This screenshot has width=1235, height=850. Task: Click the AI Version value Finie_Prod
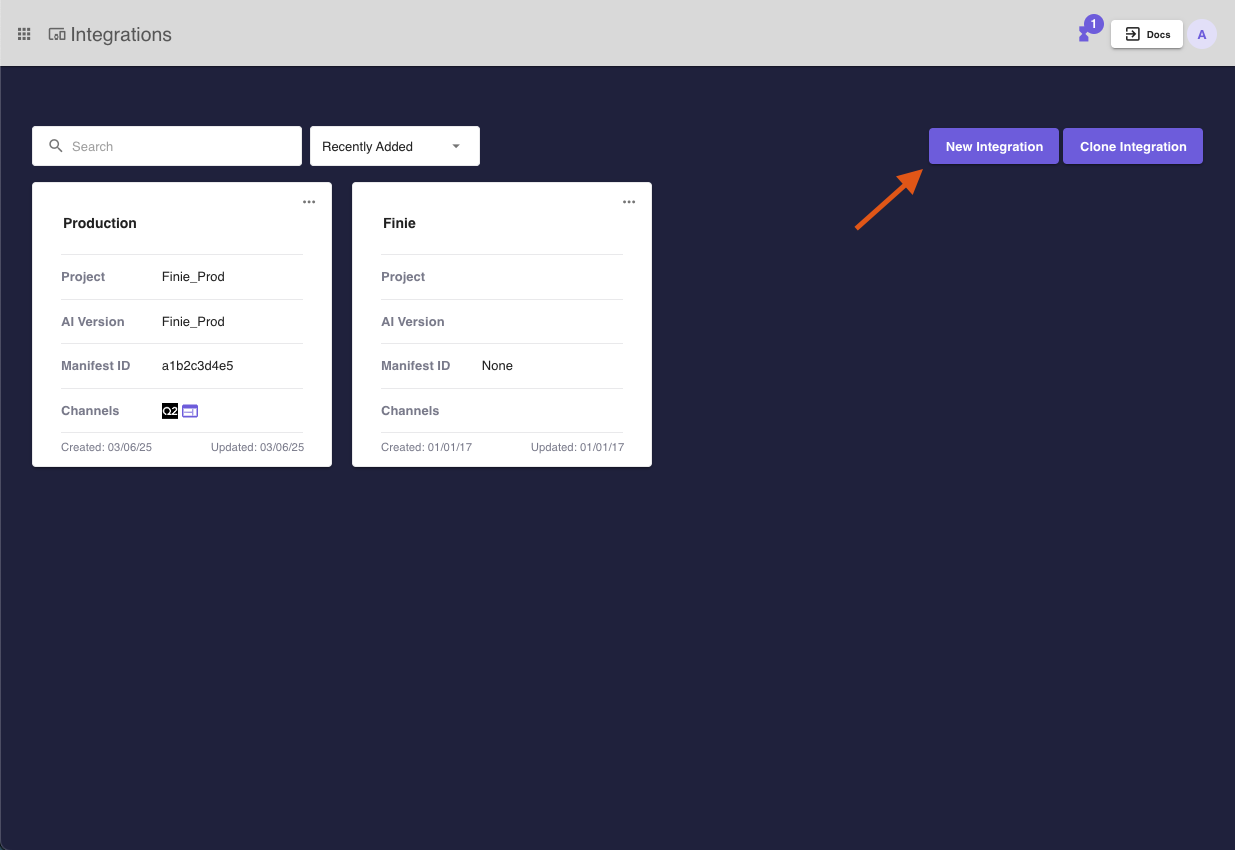point(193,322)
